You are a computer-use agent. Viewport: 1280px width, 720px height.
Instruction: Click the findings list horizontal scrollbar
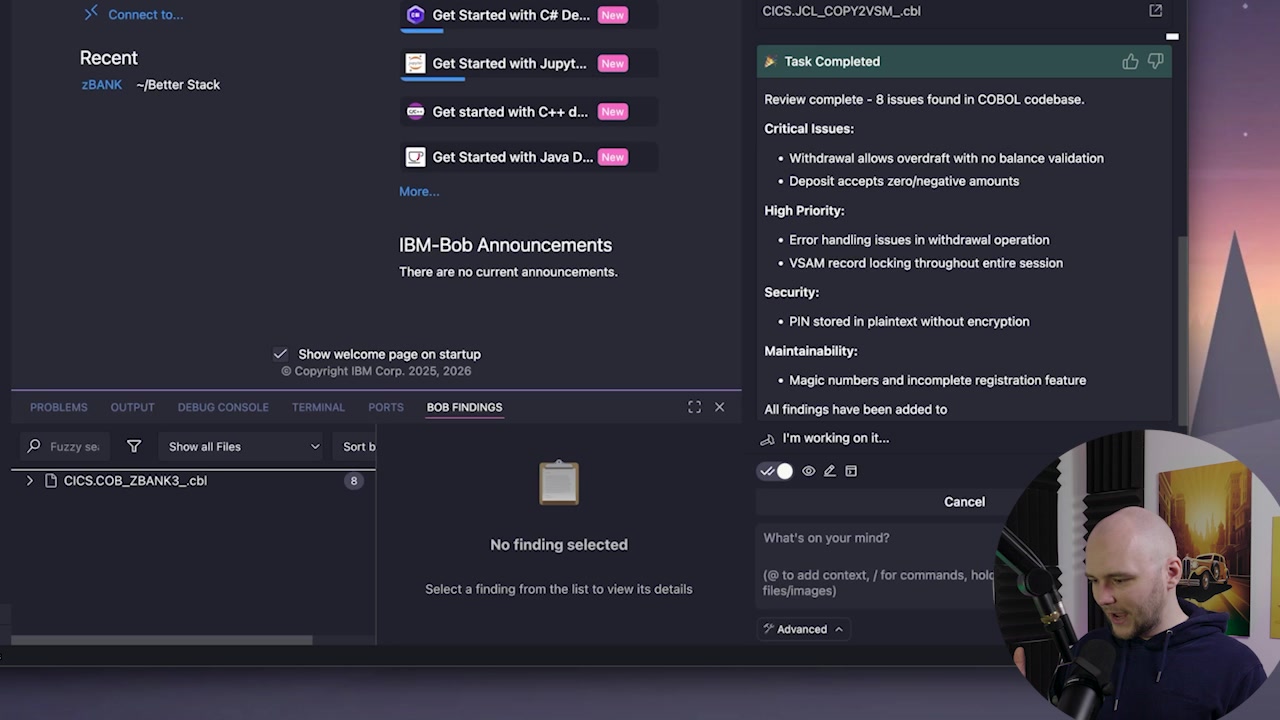161,640
